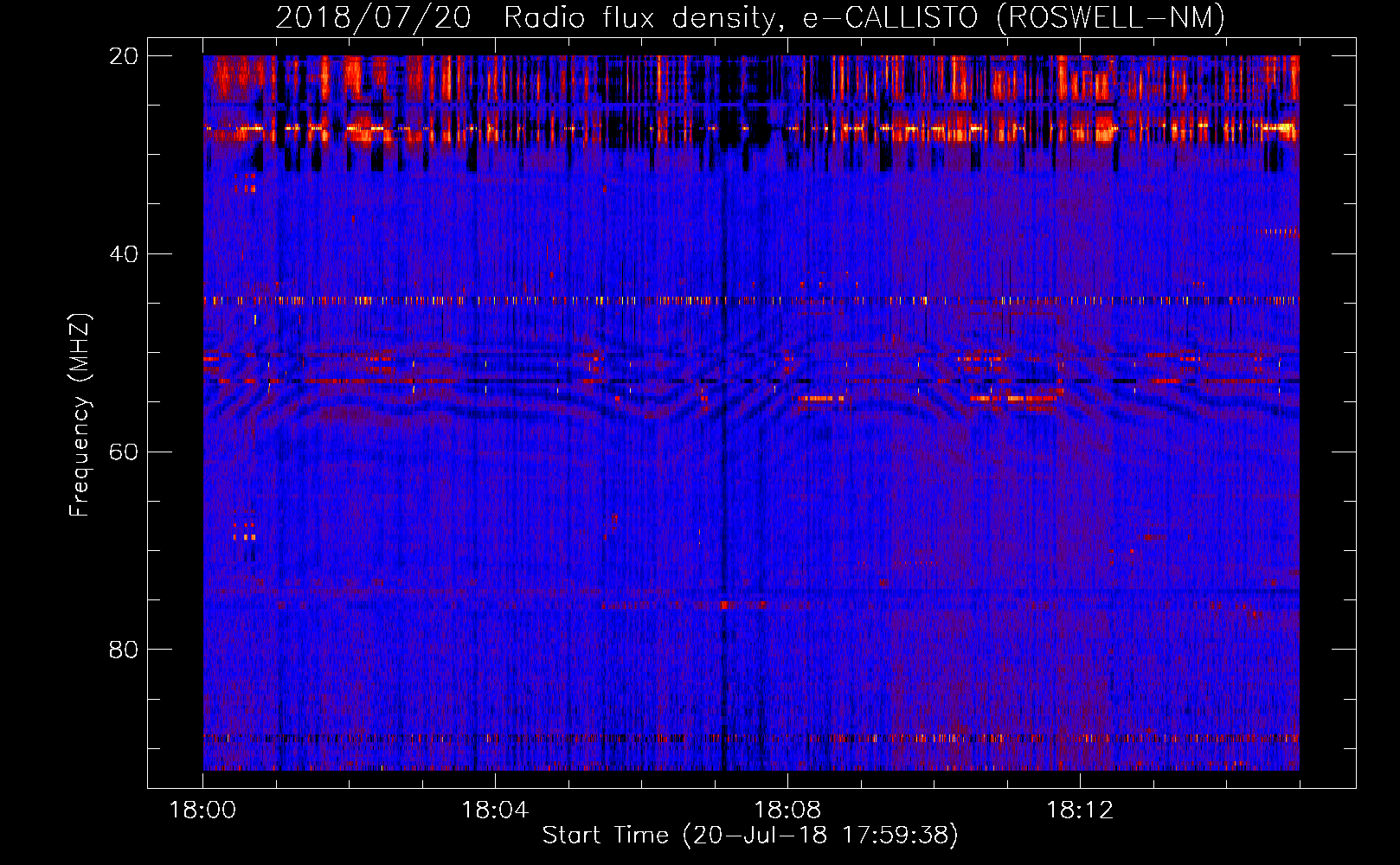This screenshot has width=1400, height=865.
Task: Click the "18:04" time tick label
Action: tap(495, 810)
